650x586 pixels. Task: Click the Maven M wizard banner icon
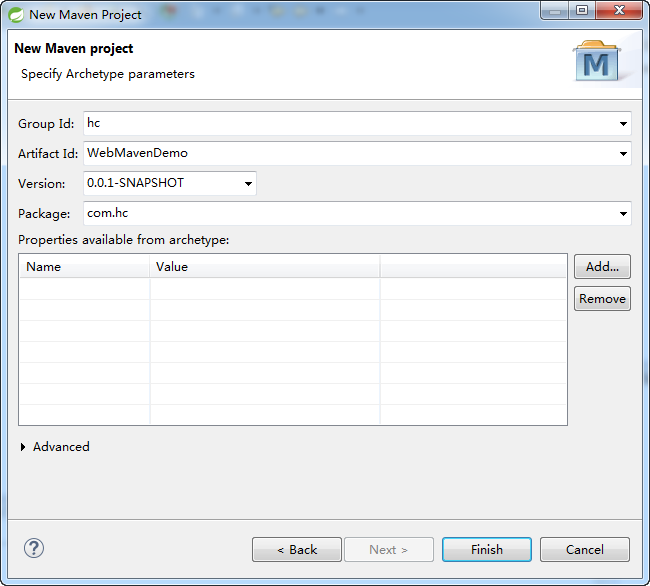click(x=596, y=61)
